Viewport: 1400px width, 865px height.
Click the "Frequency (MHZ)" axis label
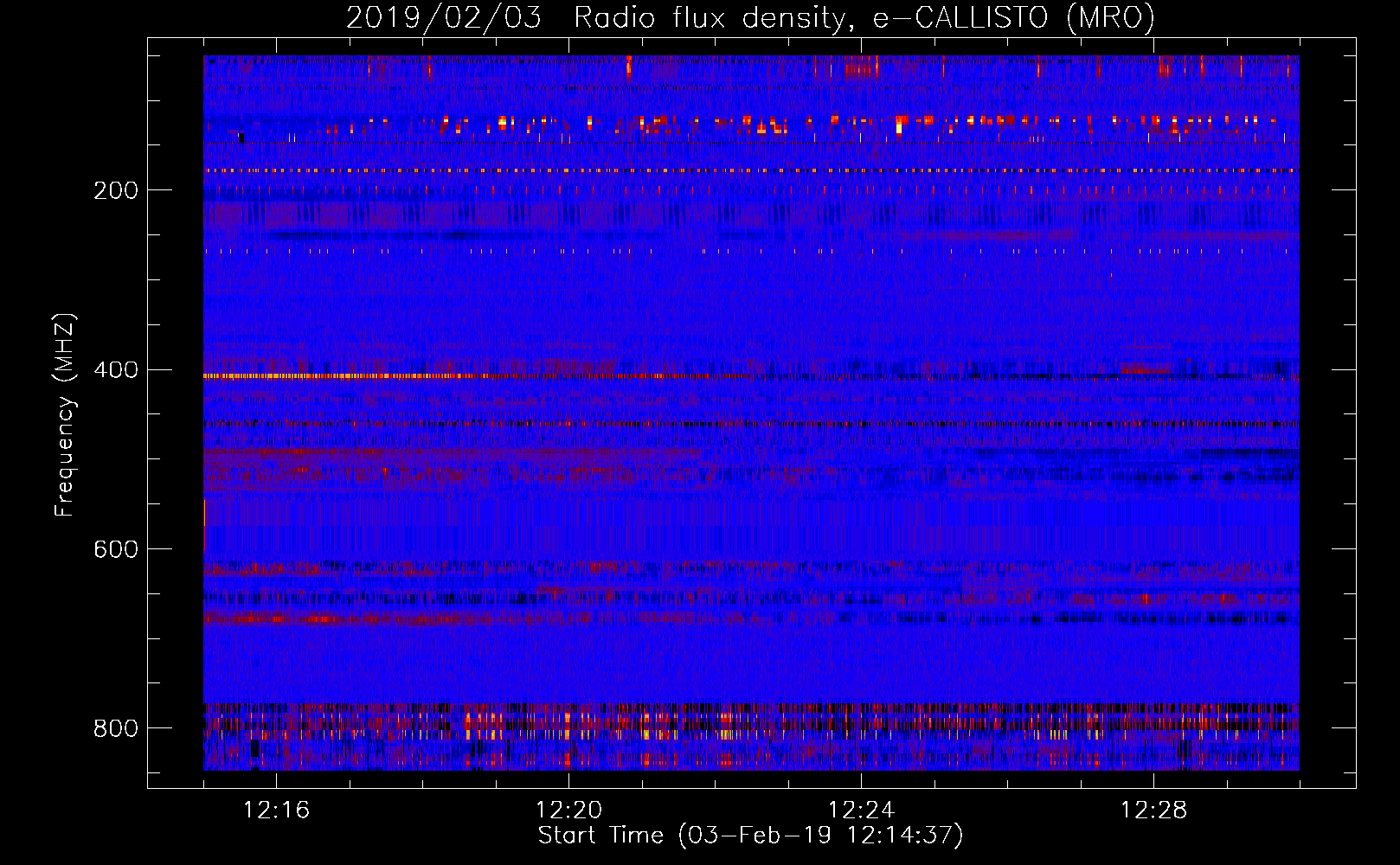[65, 414]
